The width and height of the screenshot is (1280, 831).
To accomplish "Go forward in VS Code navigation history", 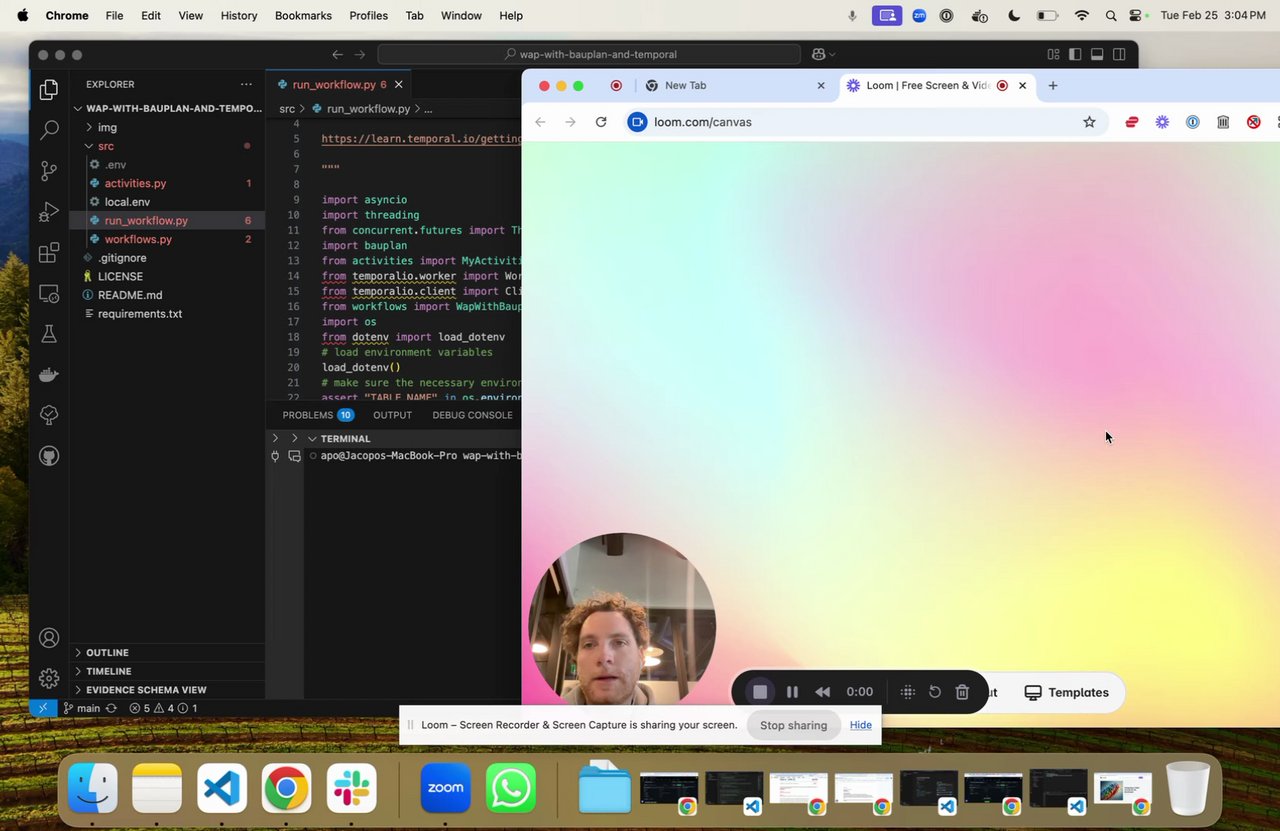I will [360, 54].
